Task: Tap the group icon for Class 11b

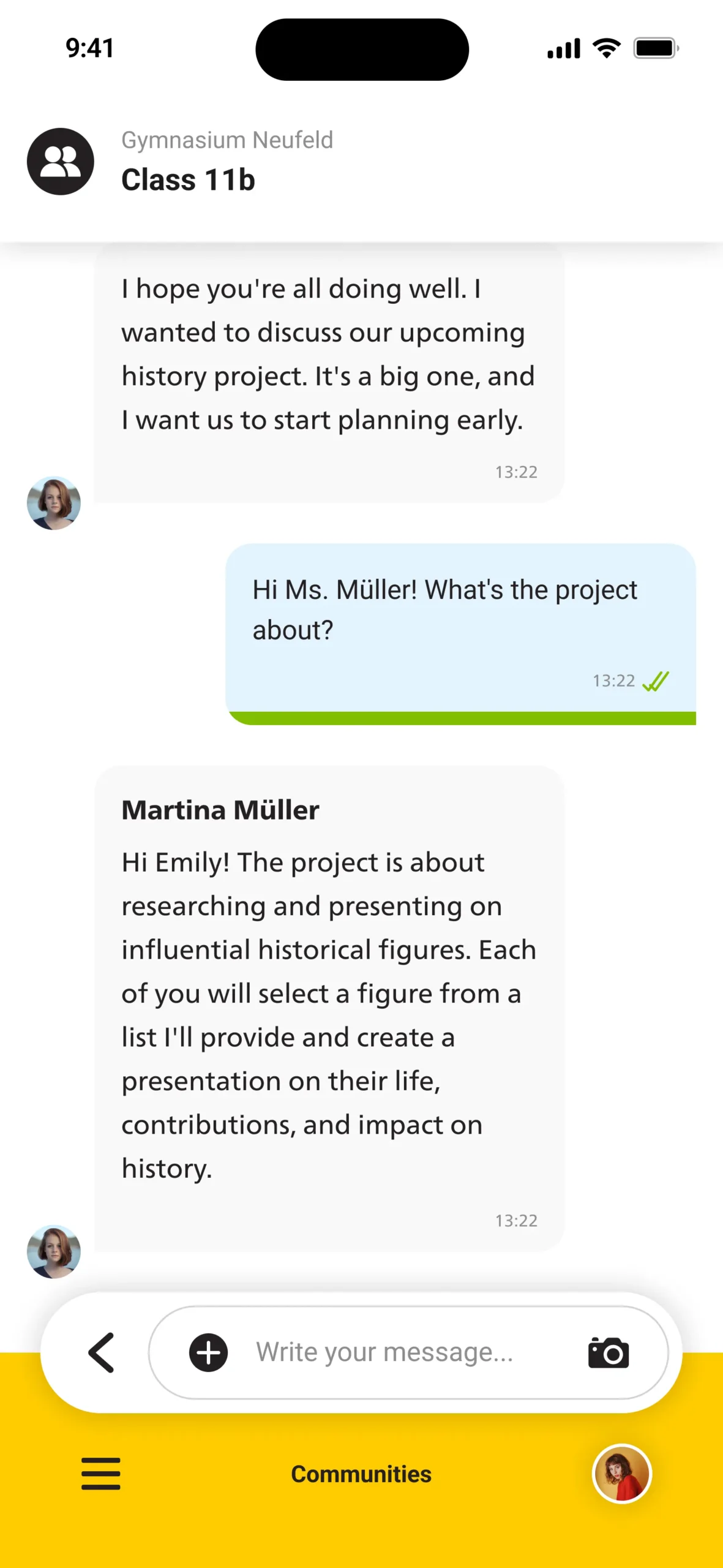Action: tap(60, 162)
